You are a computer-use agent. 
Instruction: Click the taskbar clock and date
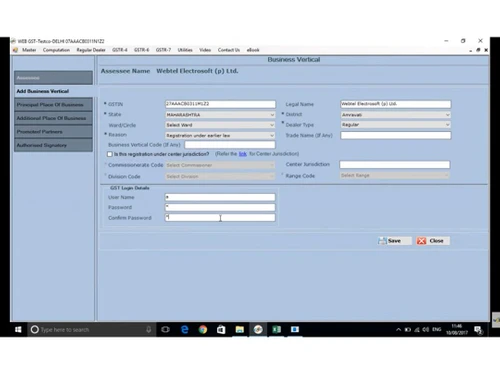click(x=457, y=329)
